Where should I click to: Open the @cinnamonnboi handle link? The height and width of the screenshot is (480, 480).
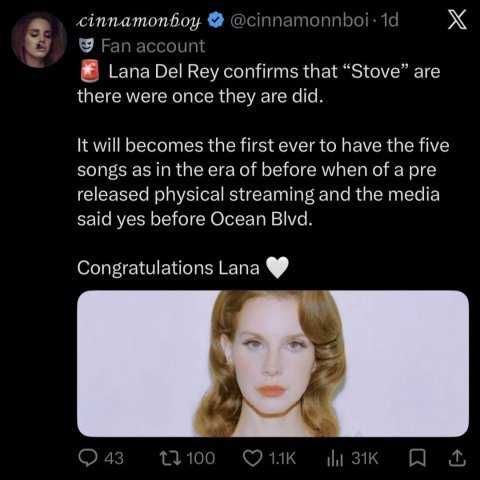click(x=299, y=21)
